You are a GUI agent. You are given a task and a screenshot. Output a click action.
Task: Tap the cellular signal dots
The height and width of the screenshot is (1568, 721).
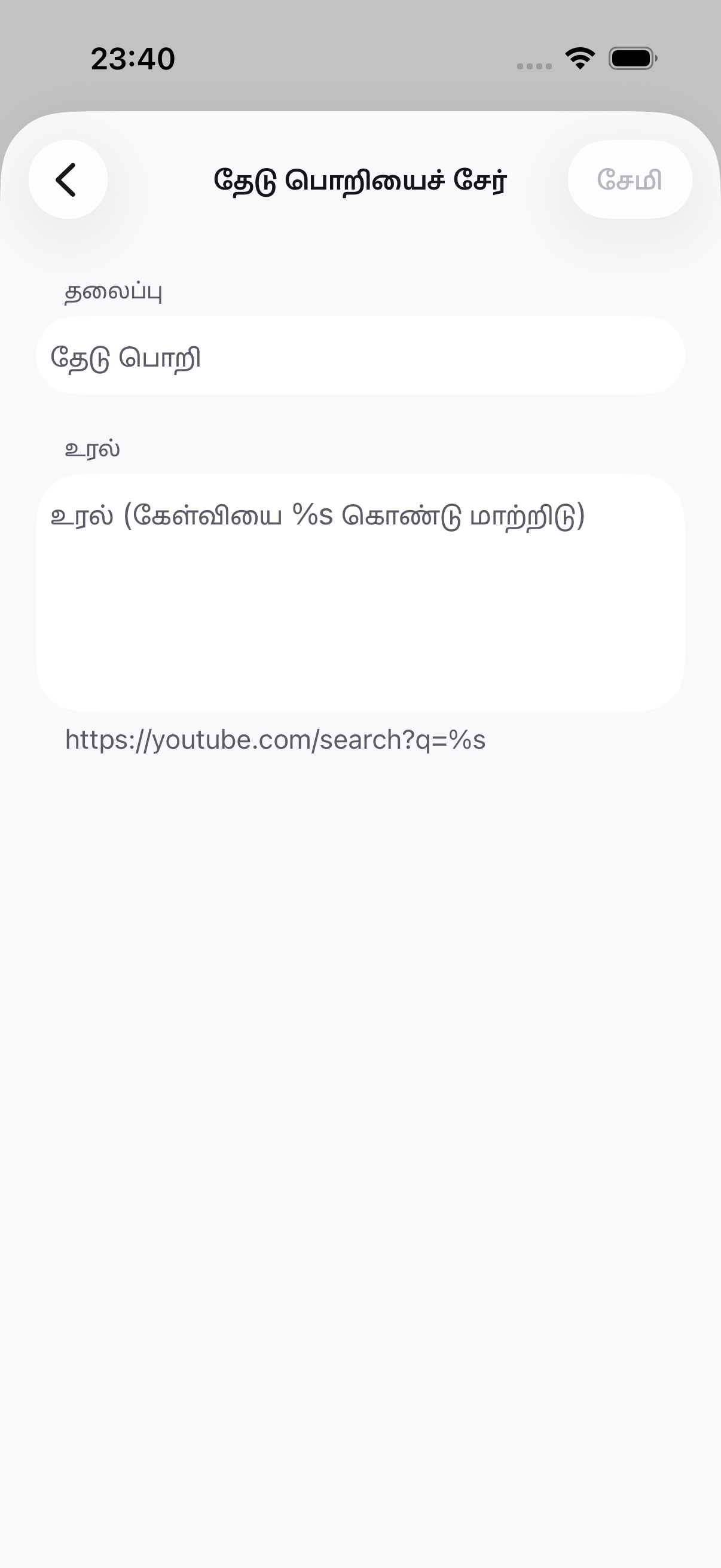click(534, 66)
